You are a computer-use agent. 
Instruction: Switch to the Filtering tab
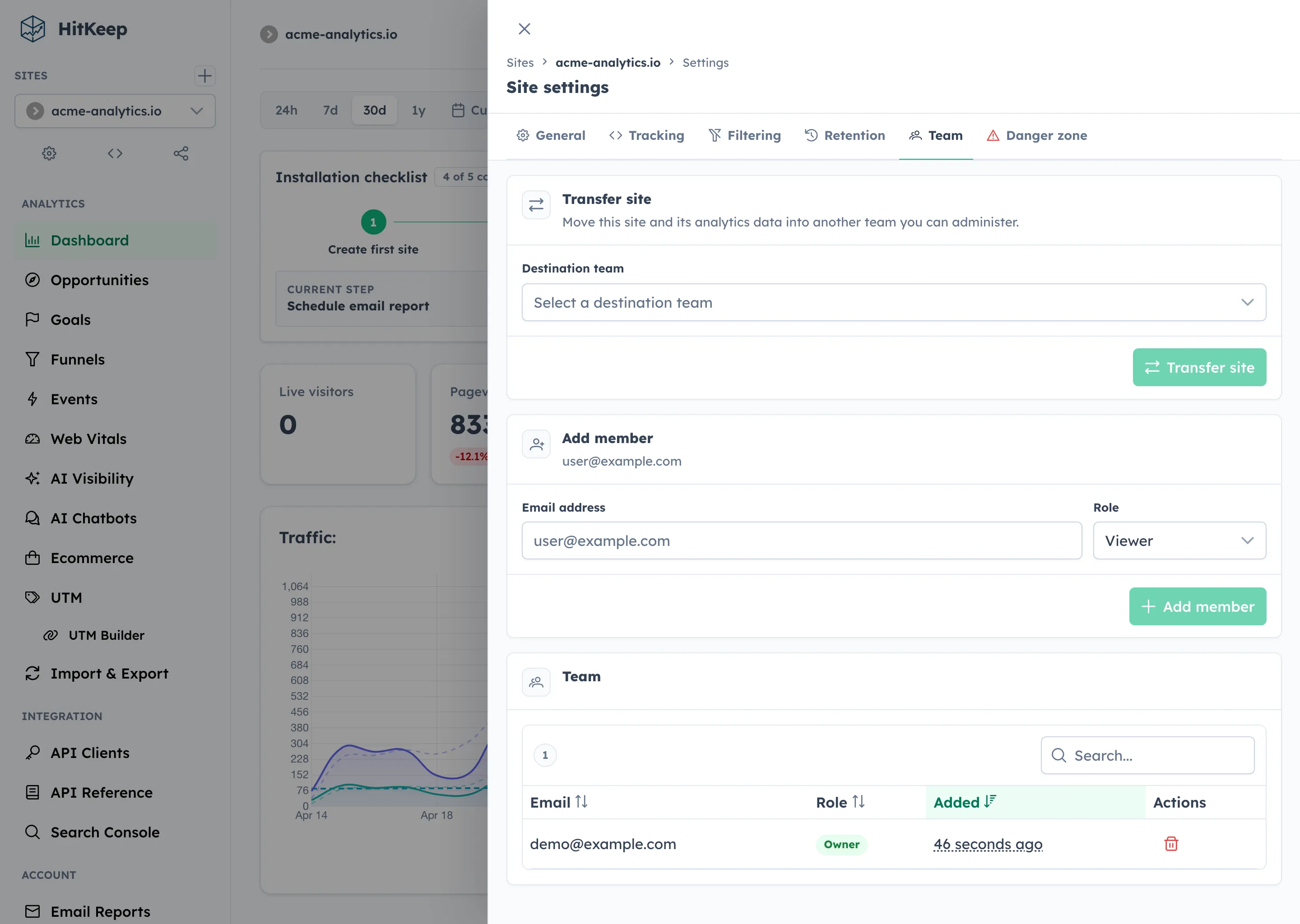744,135
